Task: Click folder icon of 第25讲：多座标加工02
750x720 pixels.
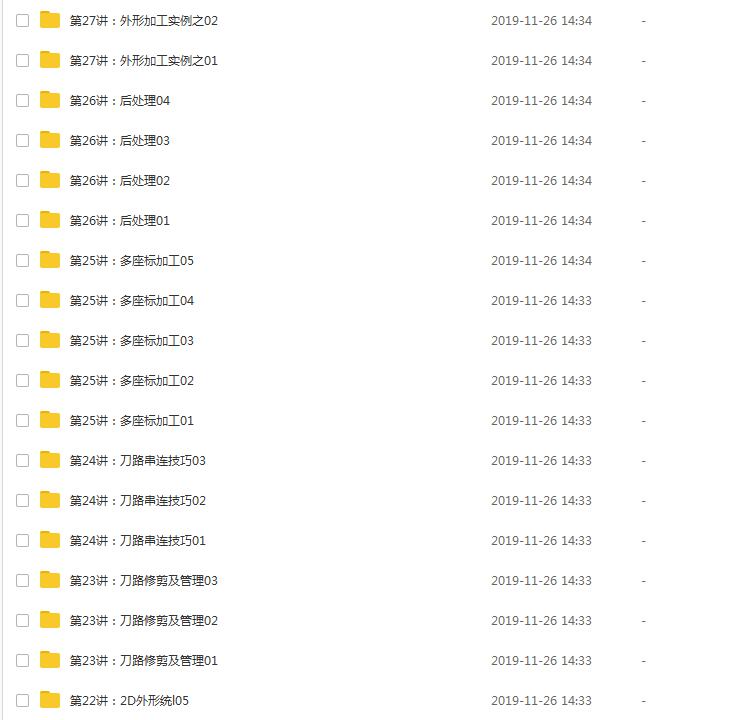Action: (x=50, y=380)
